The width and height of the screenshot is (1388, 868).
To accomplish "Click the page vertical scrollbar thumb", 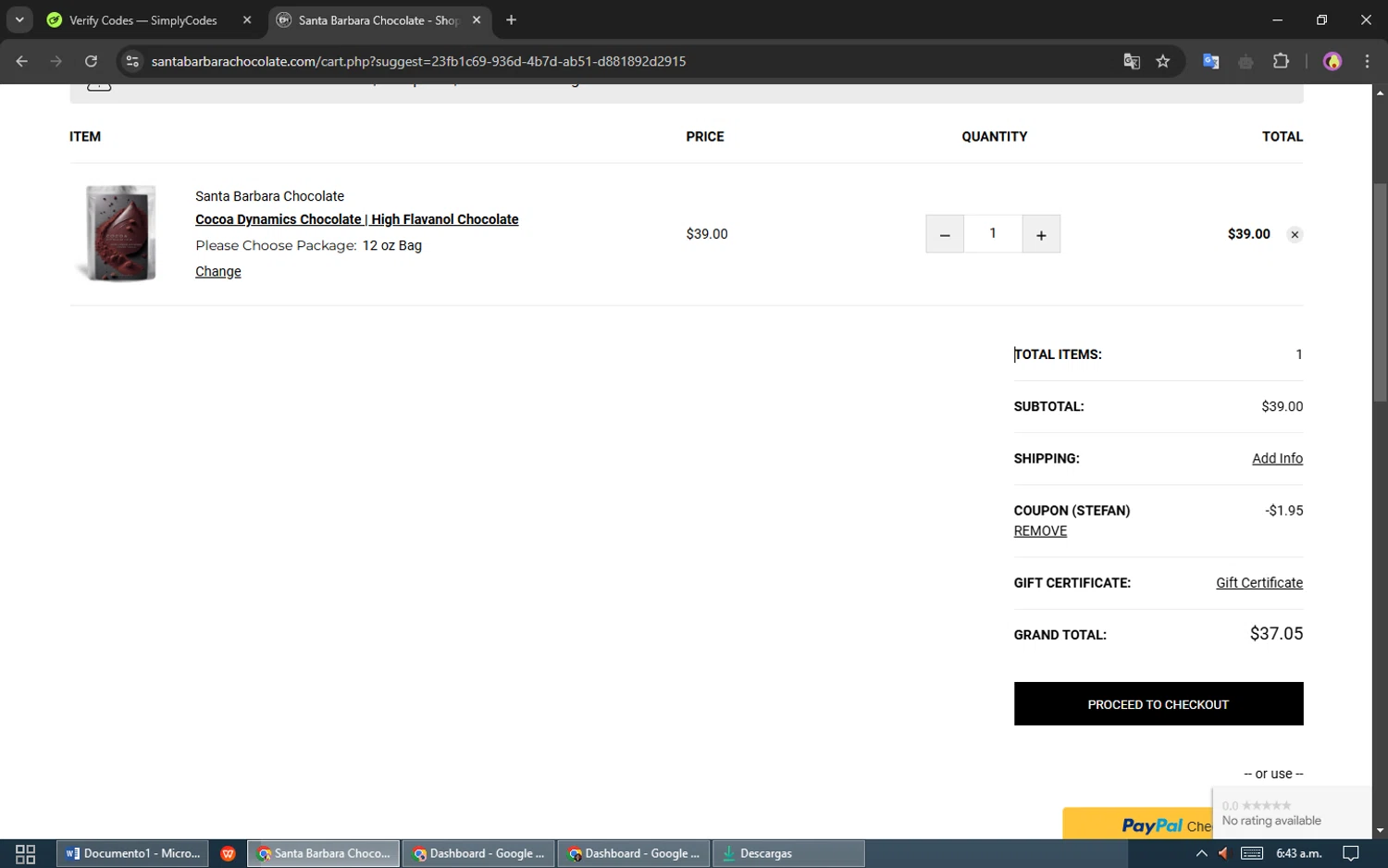I will tap(1380, 292).
